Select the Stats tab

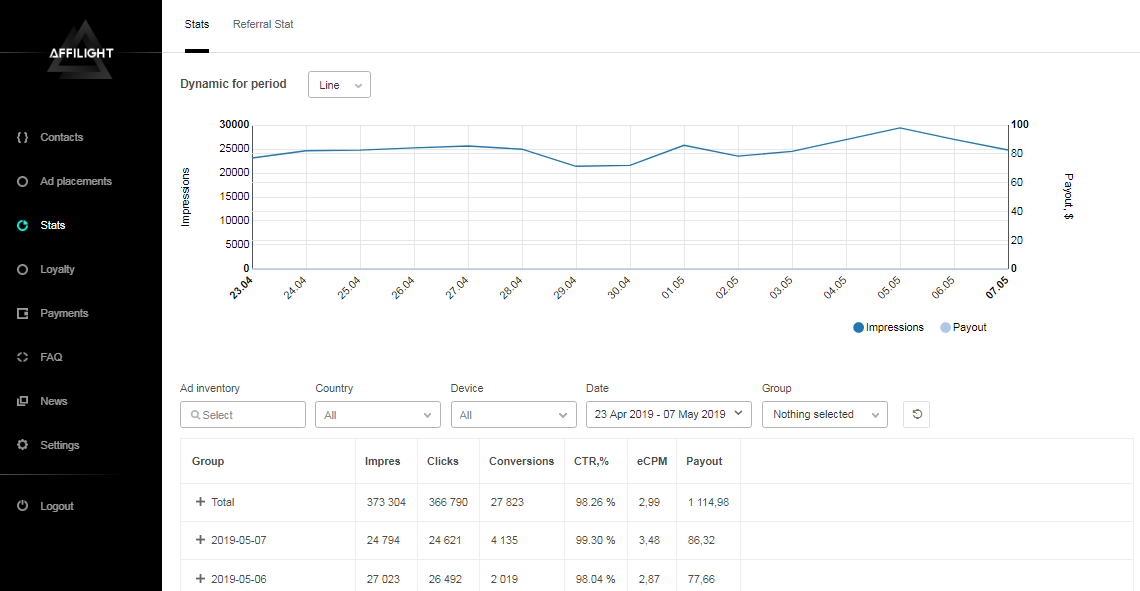pyautogui.click(x=197, y=24)
